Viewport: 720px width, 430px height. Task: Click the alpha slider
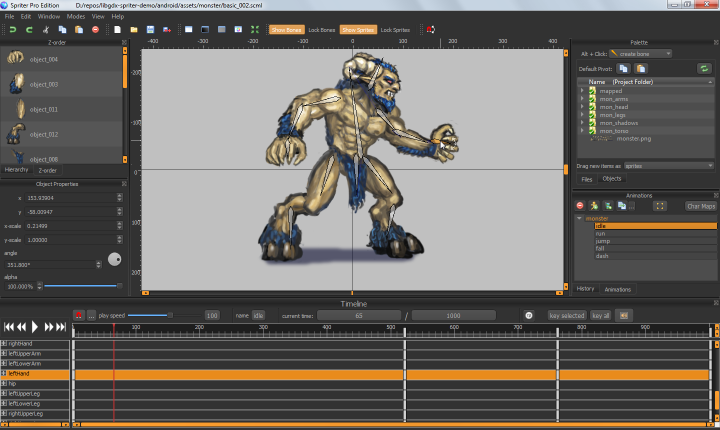pos(83,286)
